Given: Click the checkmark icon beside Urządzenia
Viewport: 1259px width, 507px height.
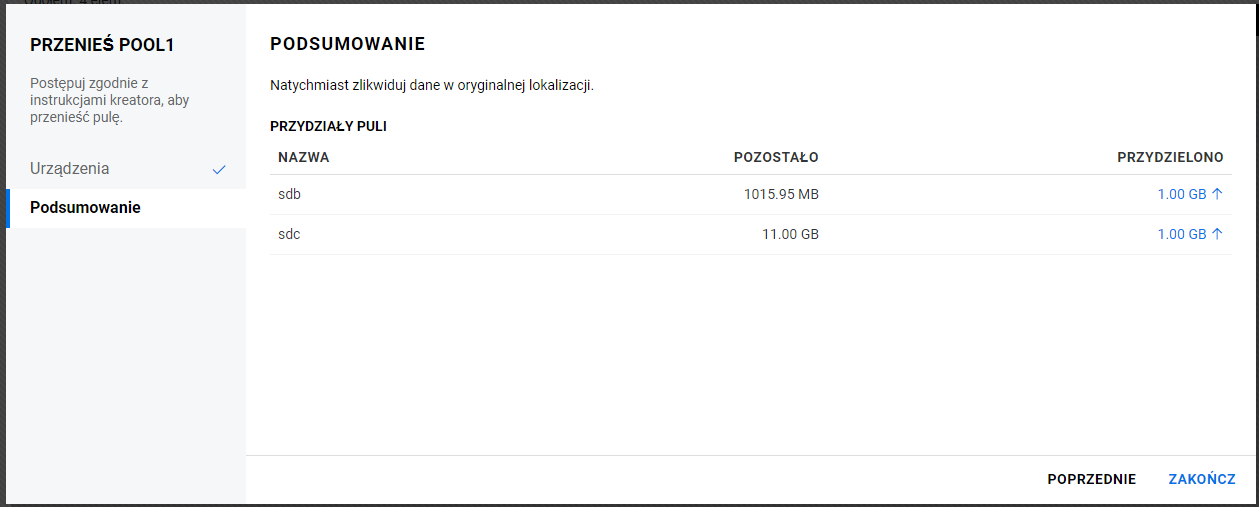Looking at the screenshot, I should click(220, 170).
